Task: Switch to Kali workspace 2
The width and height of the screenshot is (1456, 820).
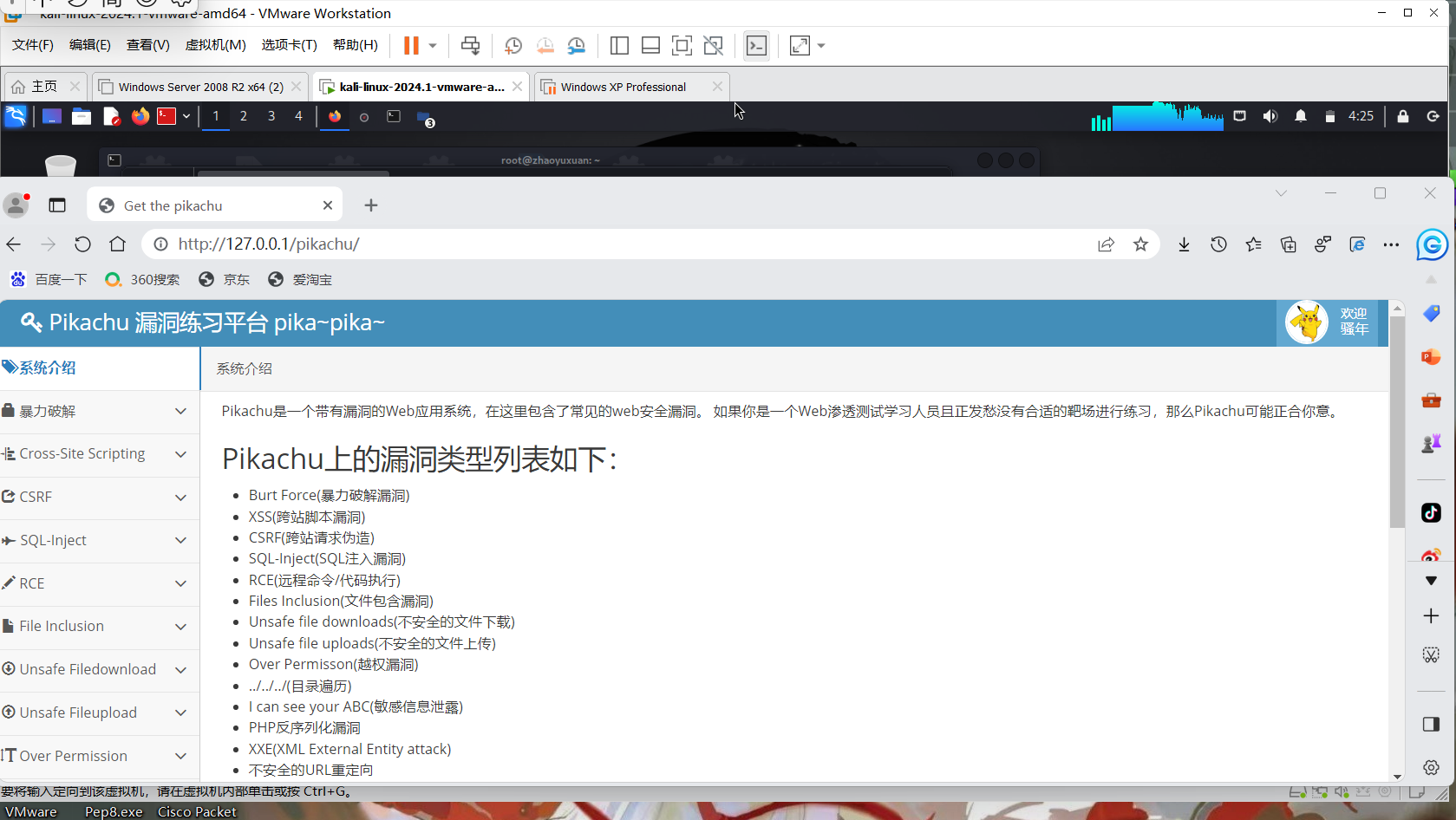Action: 244,116
